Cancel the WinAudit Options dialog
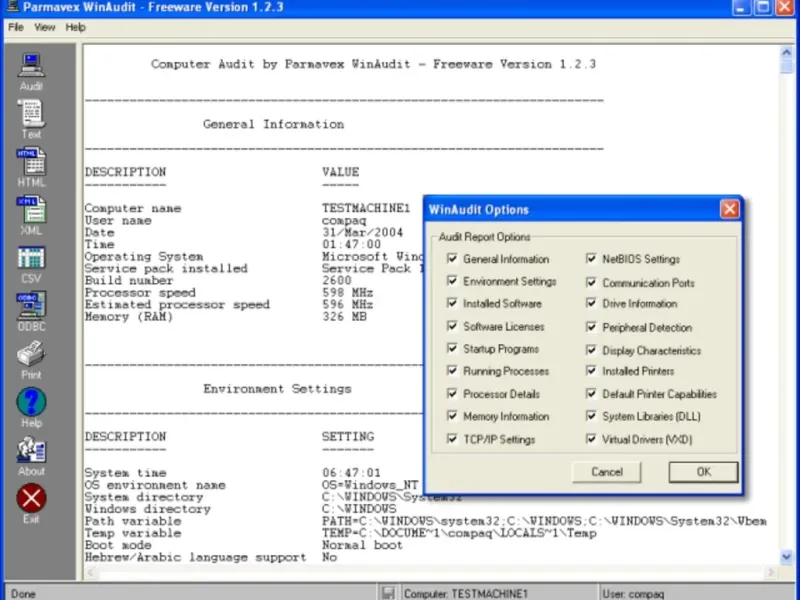Viewport: 800px width, 600px height. [607, 472]
